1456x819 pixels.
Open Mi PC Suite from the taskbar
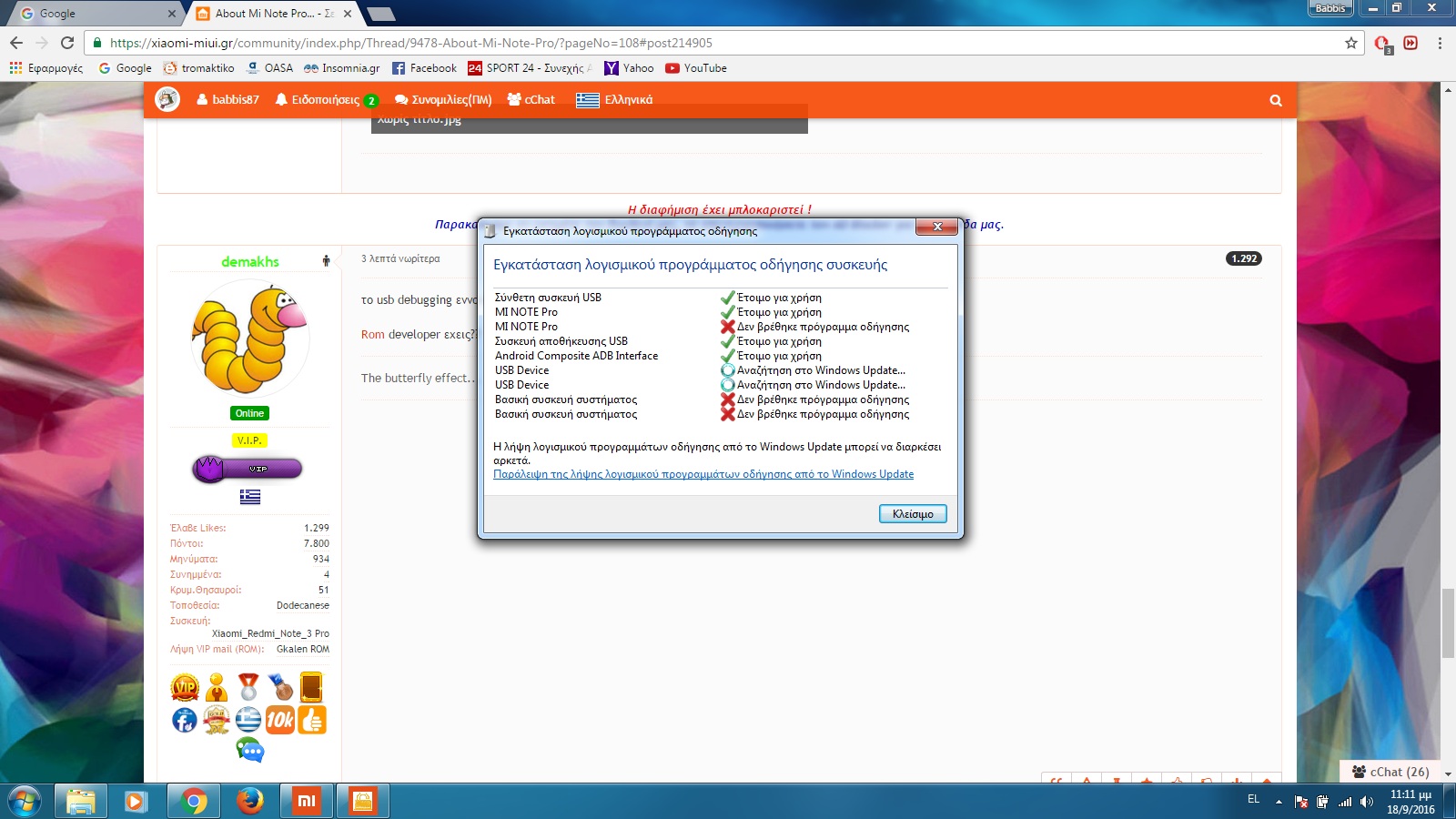[x=306, y=801]
